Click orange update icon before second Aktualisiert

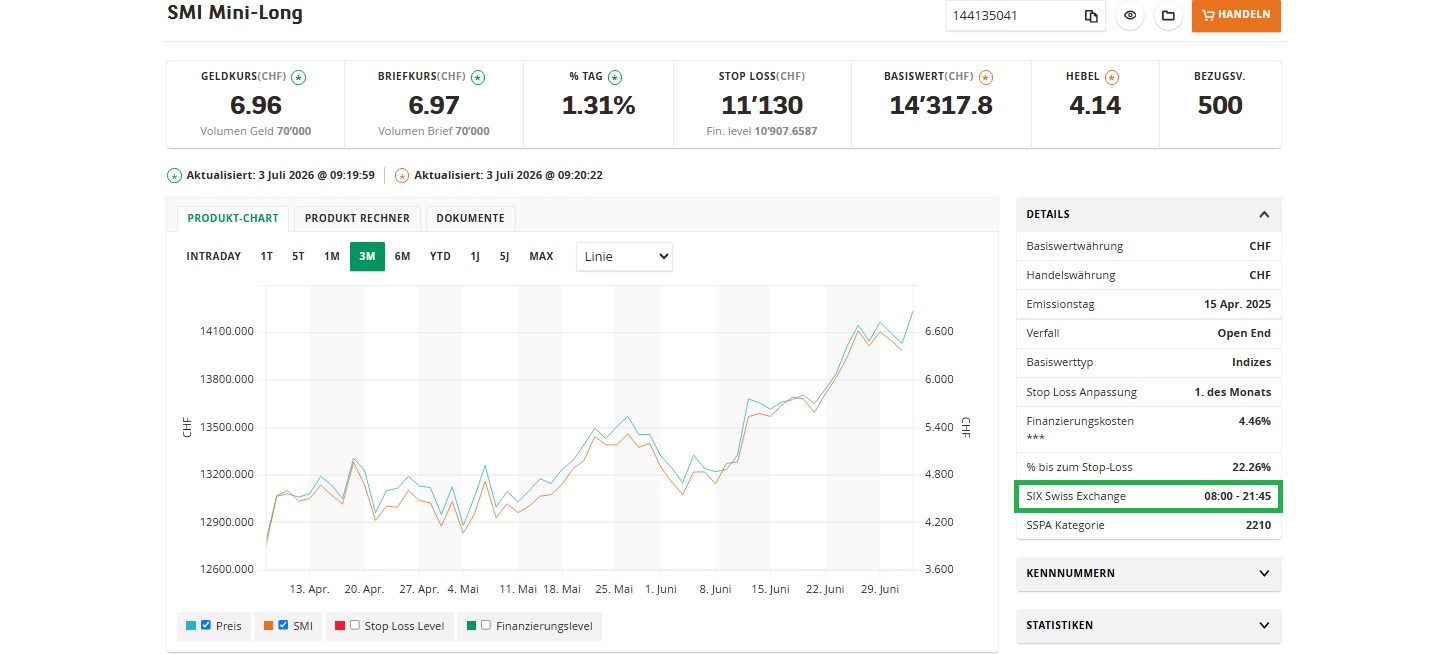point(402,176)
